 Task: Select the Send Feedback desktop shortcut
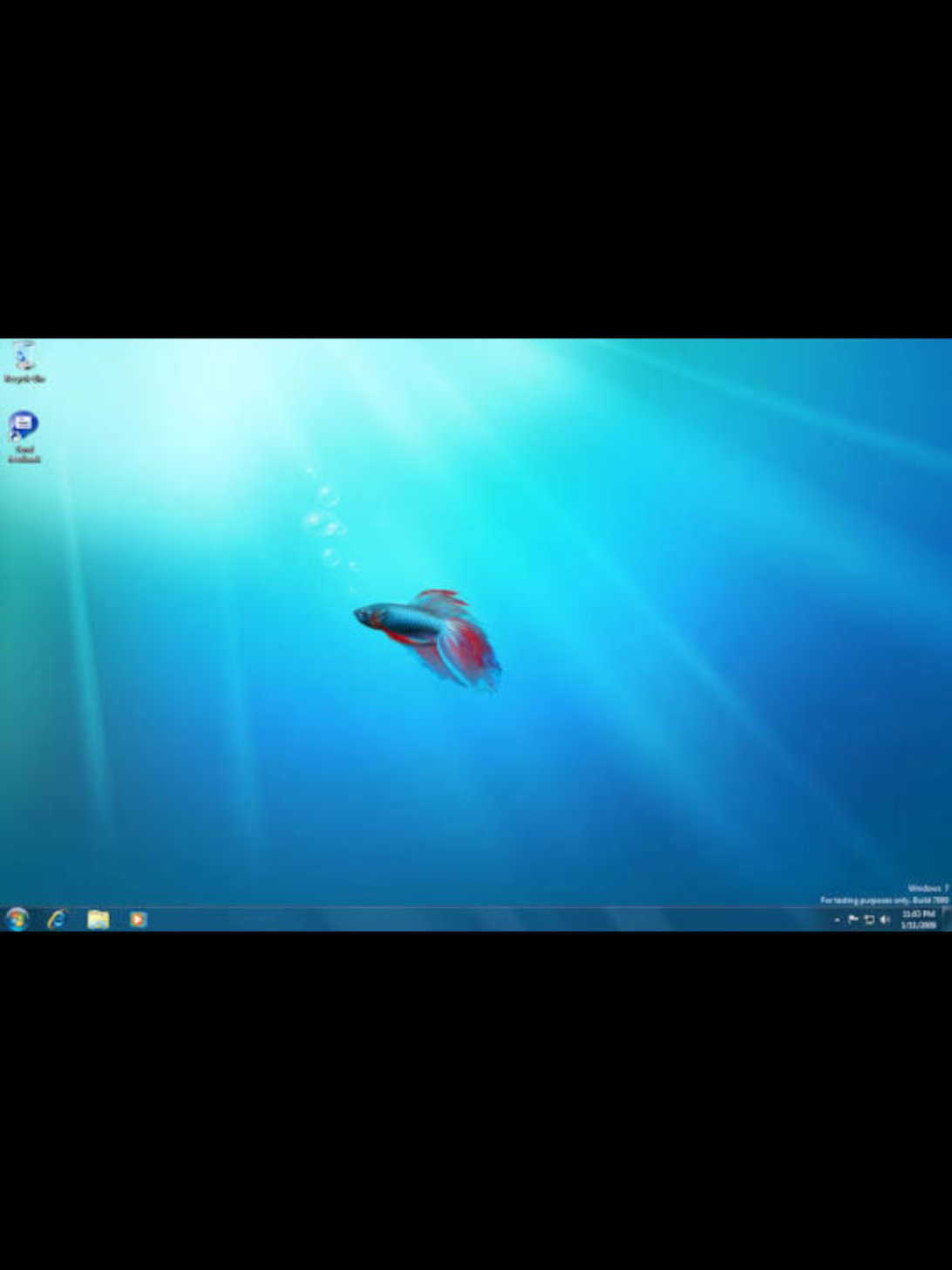tap(24, 437)
